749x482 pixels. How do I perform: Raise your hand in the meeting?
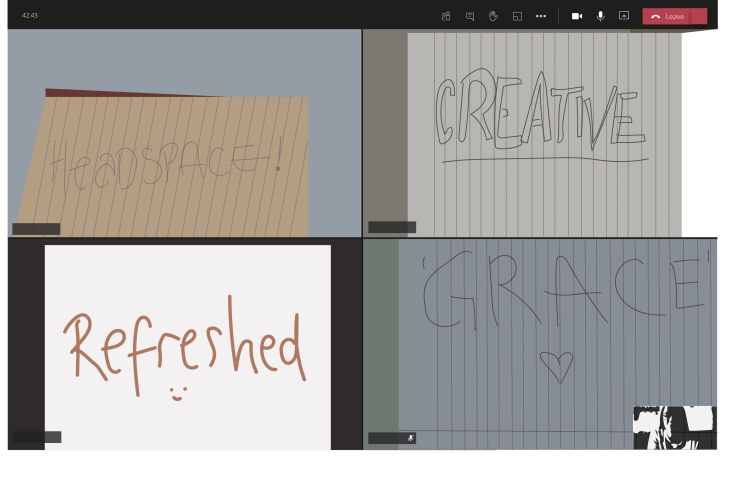(493, 16)
